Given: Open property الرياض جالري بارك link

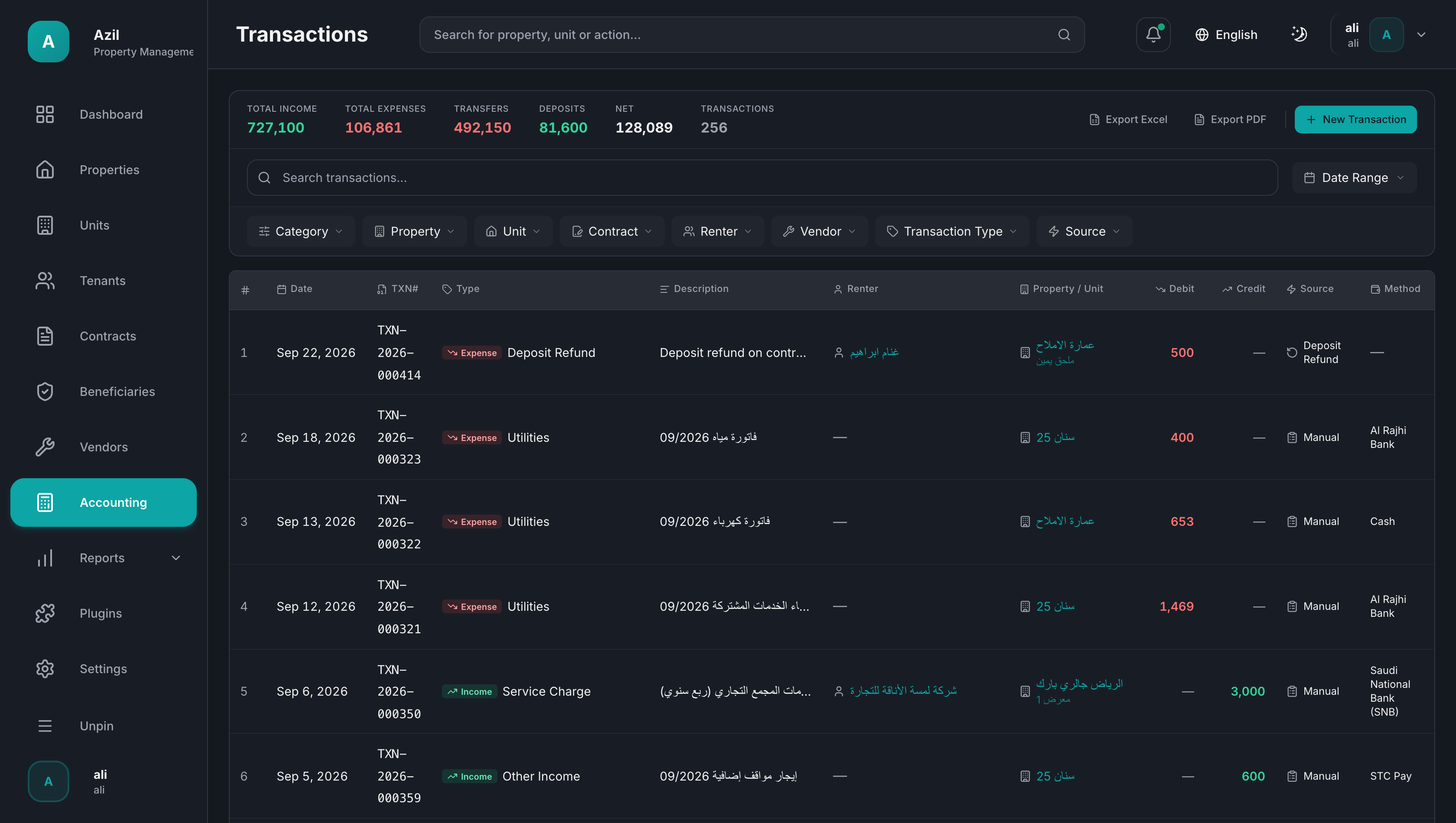Looking at the screenshot, I should click(x=1079, y=684).
